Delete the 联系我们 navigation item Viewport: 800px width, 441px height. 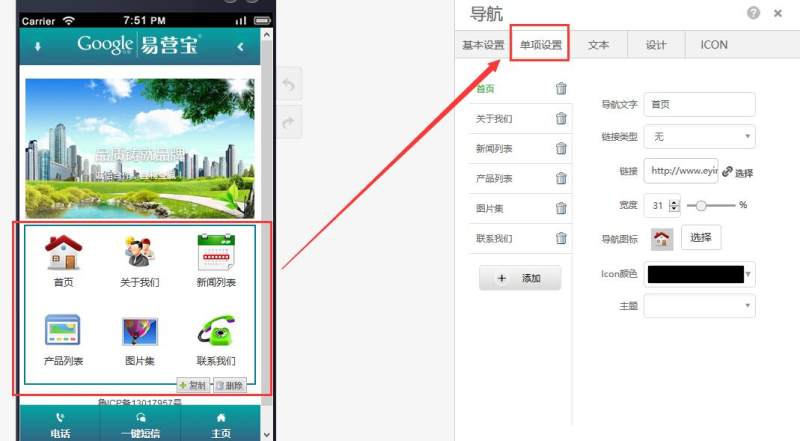561,238
